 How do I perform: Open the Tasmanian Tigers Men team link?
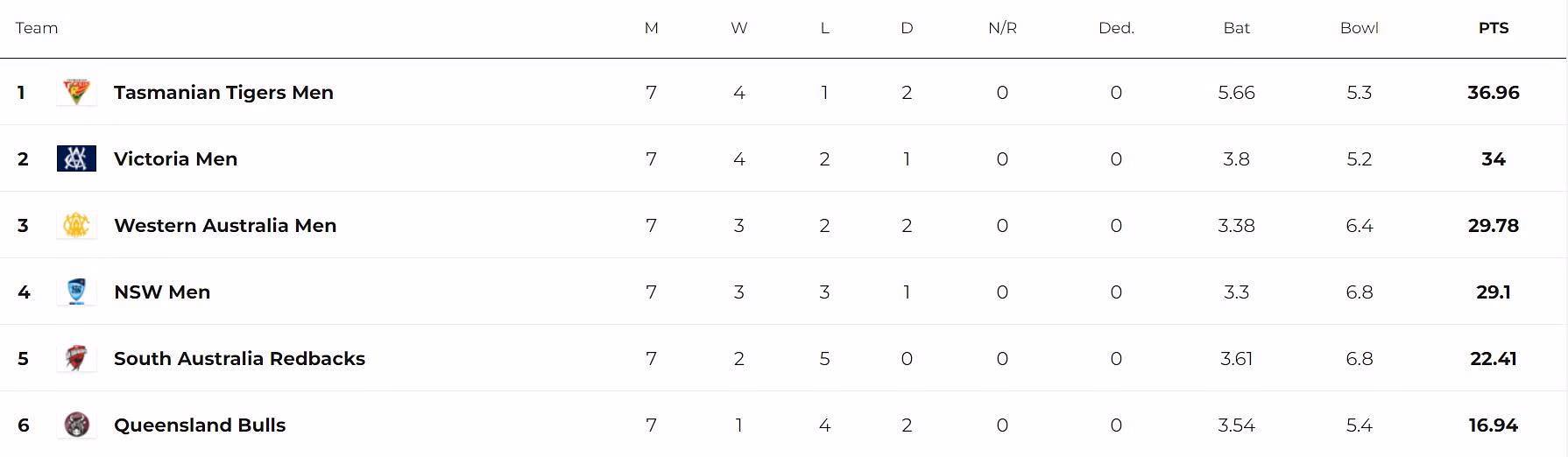(x=223, y=92)
